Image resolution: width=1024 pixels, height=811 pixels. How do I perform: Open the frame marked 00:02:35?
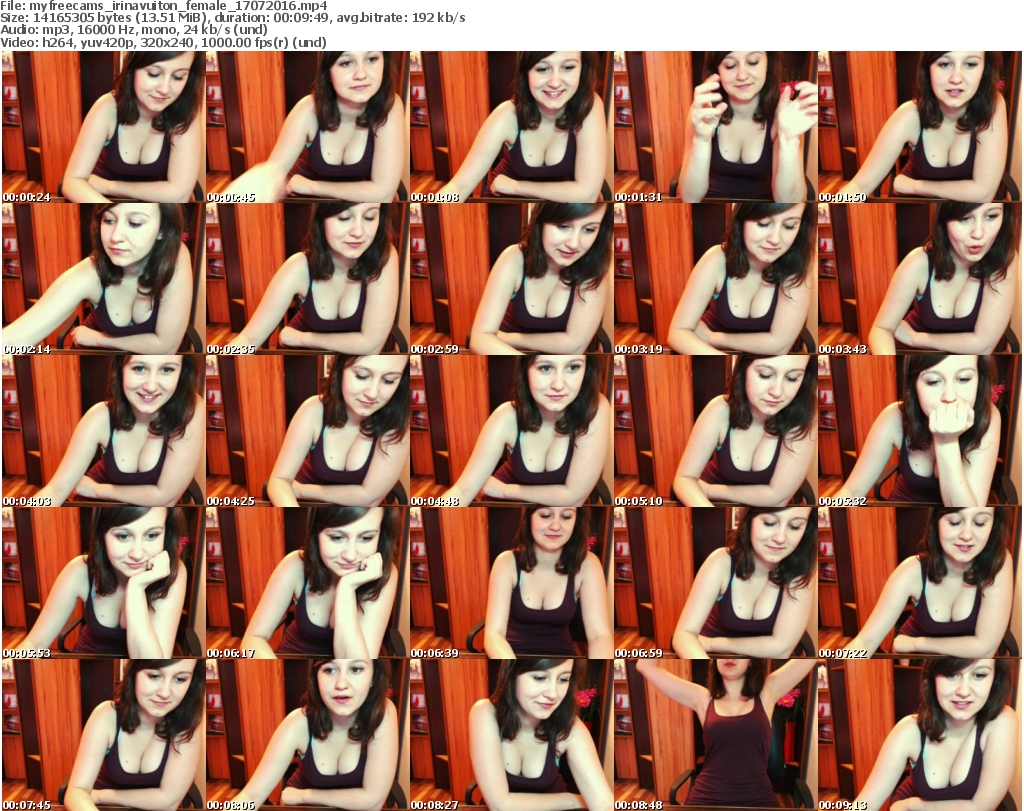(x=308, y=279)
